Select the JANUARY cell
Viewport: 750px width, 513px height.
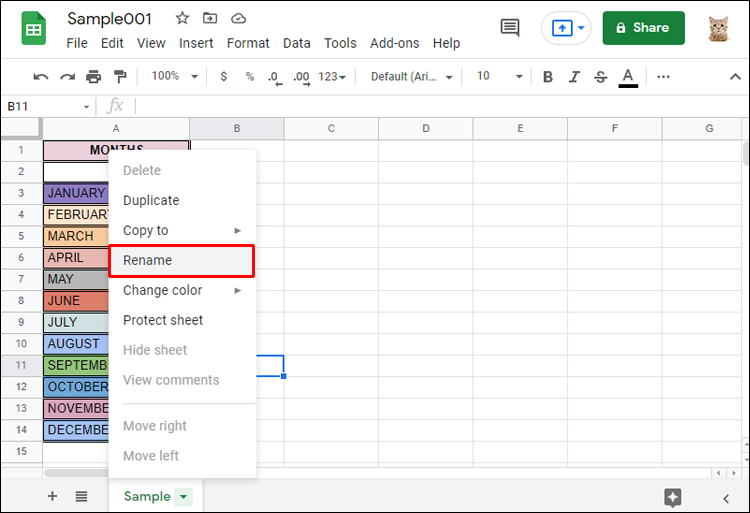click(x=76, y=193)
